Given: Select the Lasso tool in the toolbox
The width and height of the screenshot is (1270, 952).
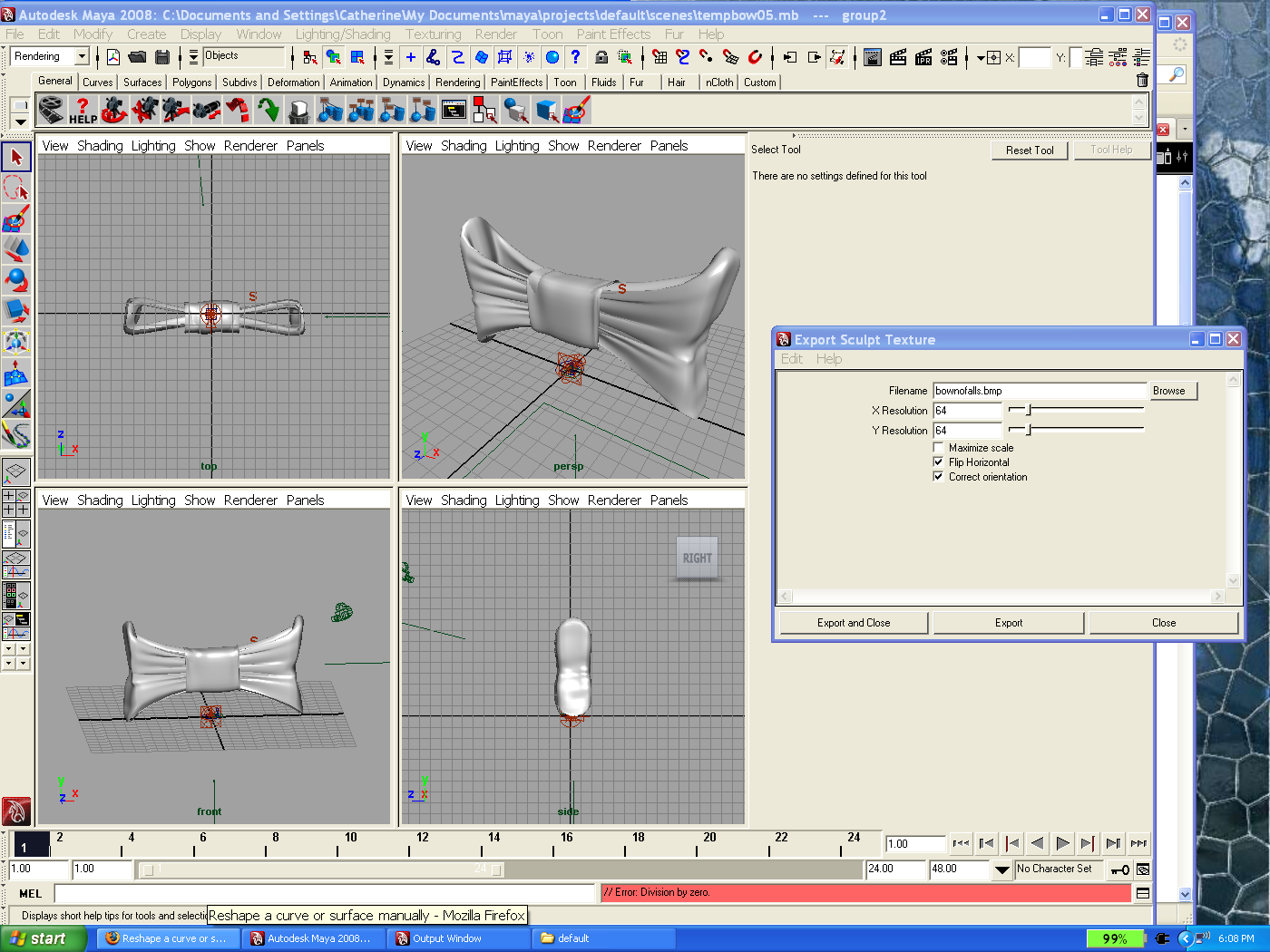Looking at the screenshot, I should pyautogui.click(x=16, y=188).
